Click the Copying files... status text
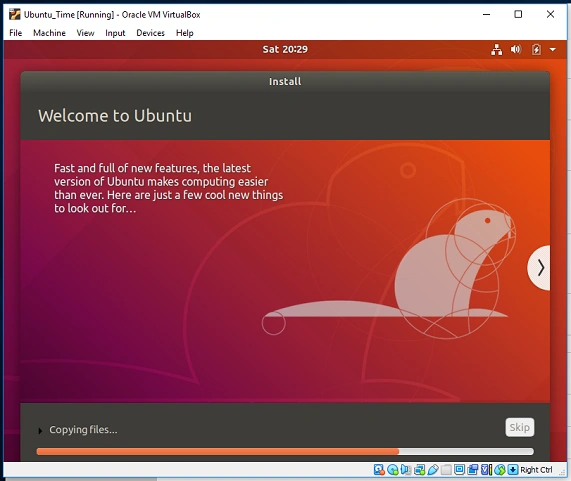Image resolution: width=571 pixels, height=481 pixels. [83, 430]
